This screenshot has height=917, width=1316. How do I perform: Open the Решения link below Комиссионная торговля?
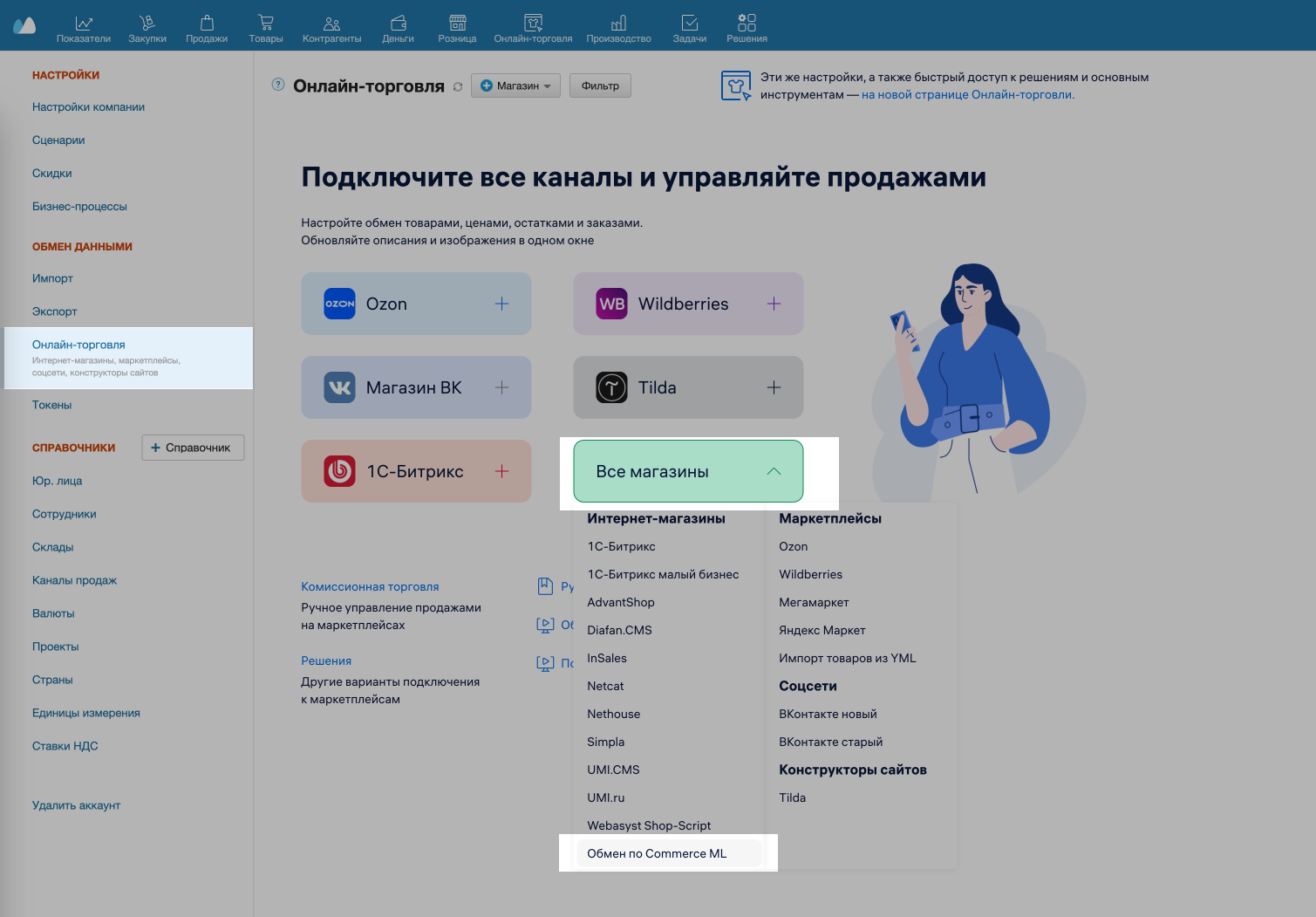click(x=326, y=660)
